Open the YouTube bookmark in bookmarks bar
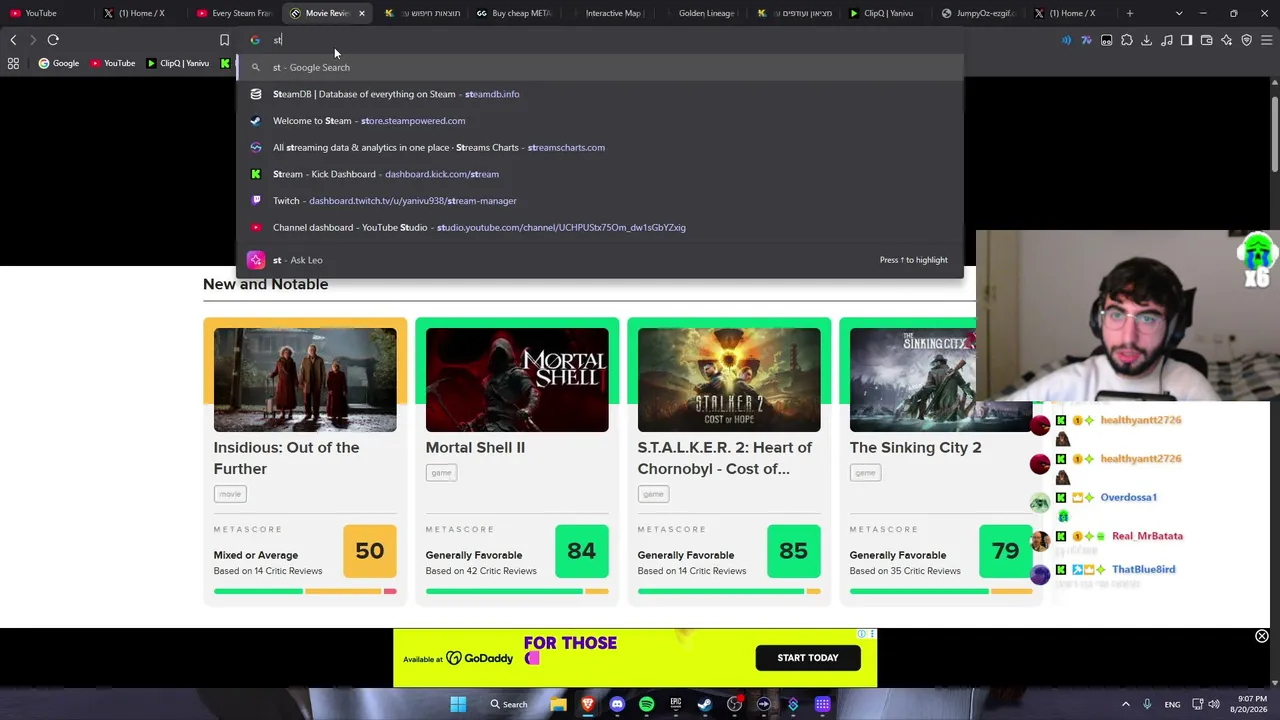This screenshot has width=1280, height=720. point(113,63)
